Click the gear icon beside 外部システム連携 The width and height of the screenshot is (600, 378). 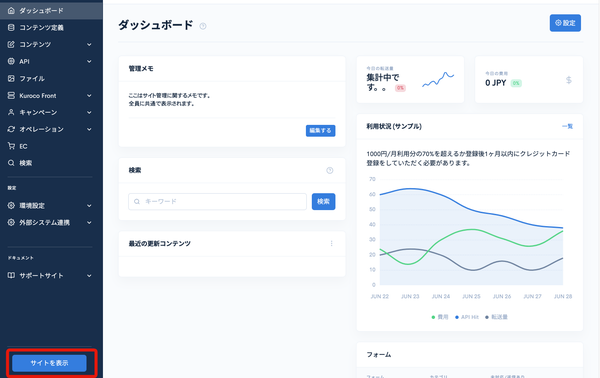(11, 222)
